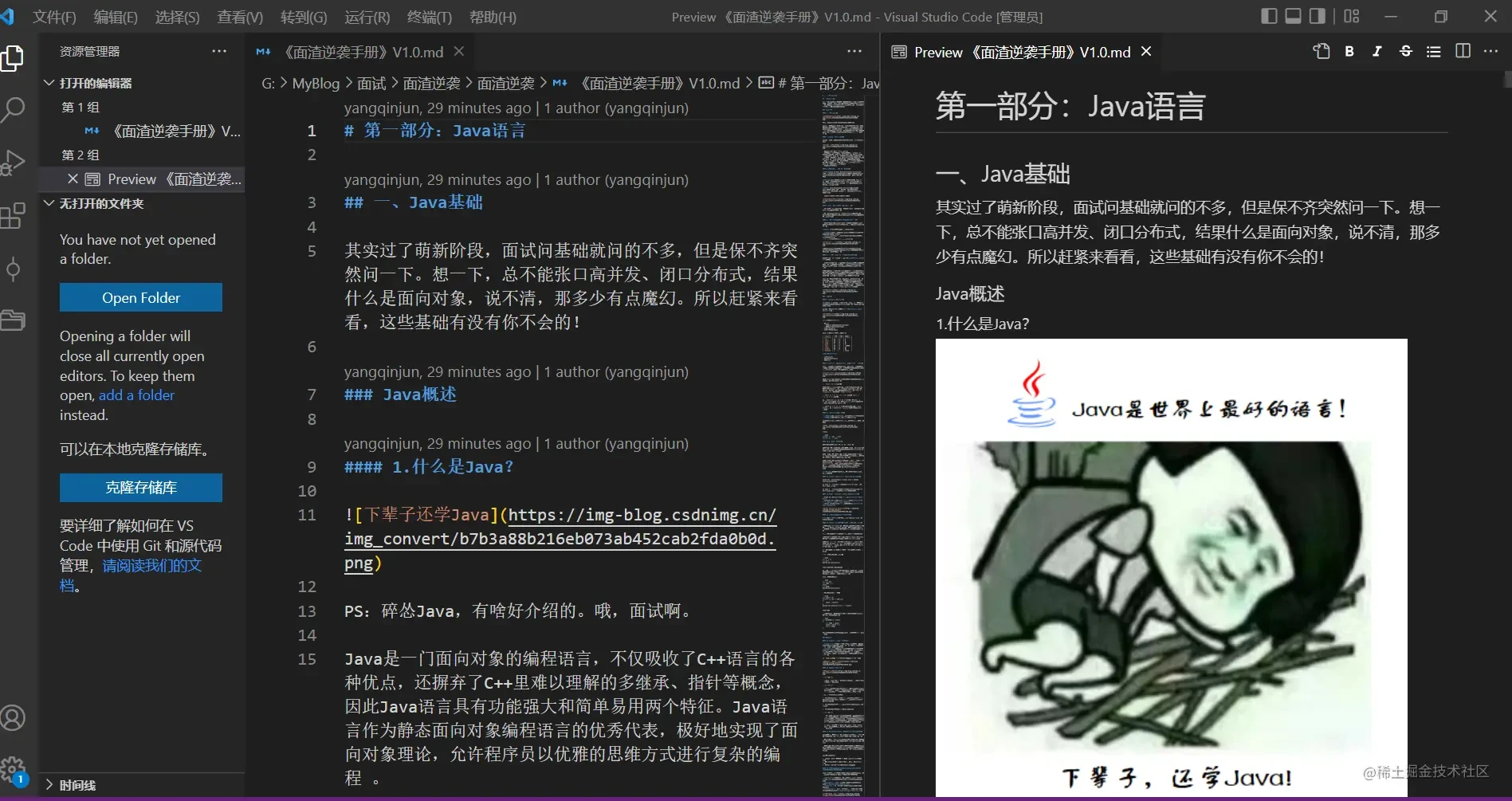Toggle bold formatting in preview toolbar
The width and height of the screenshot is (1512, 801).
(1349, 52)
